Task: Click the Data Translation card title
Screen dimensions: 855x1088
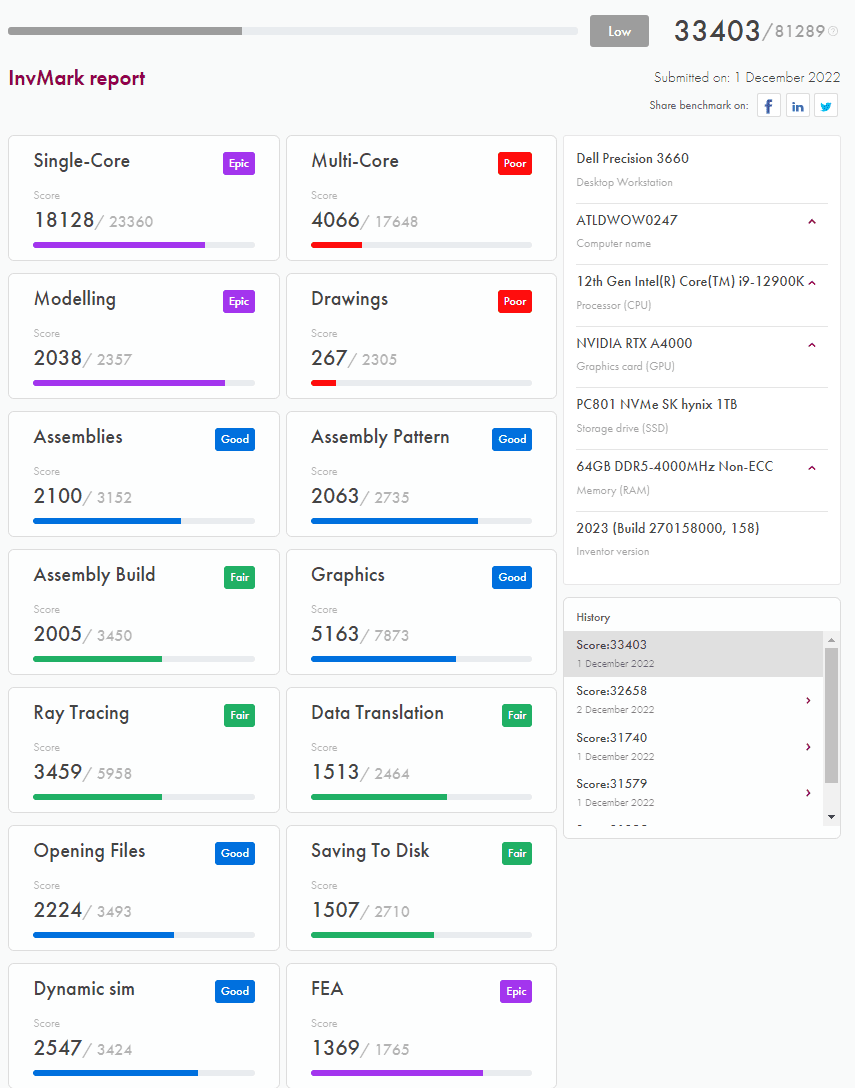Action: pyautogui.click(x=378, y=713)
